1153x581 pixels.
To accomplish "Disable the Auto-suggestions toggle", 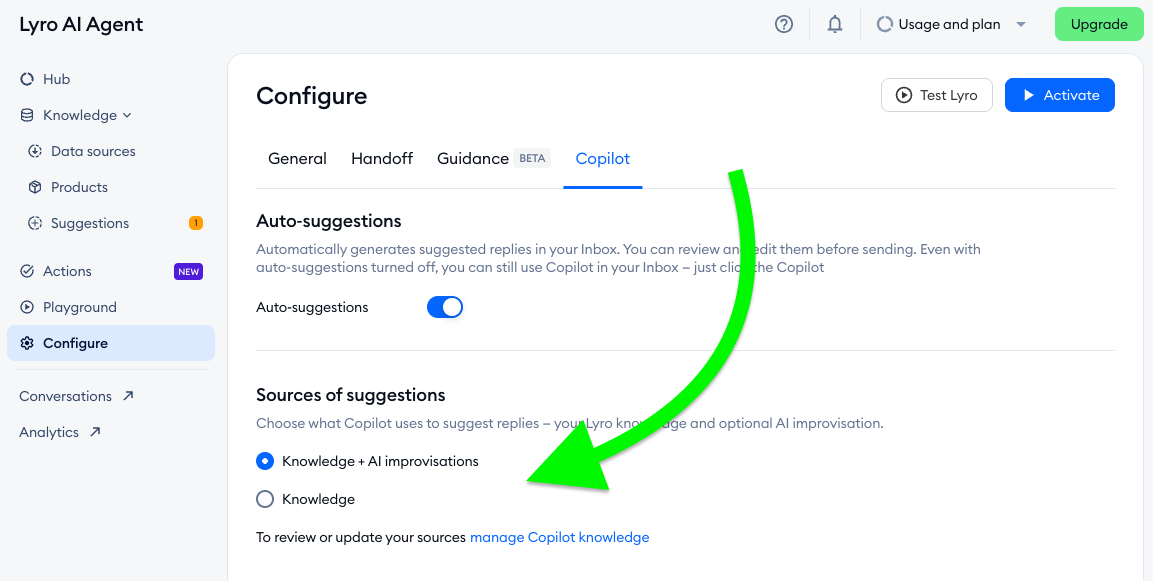I will coord(445,307).
